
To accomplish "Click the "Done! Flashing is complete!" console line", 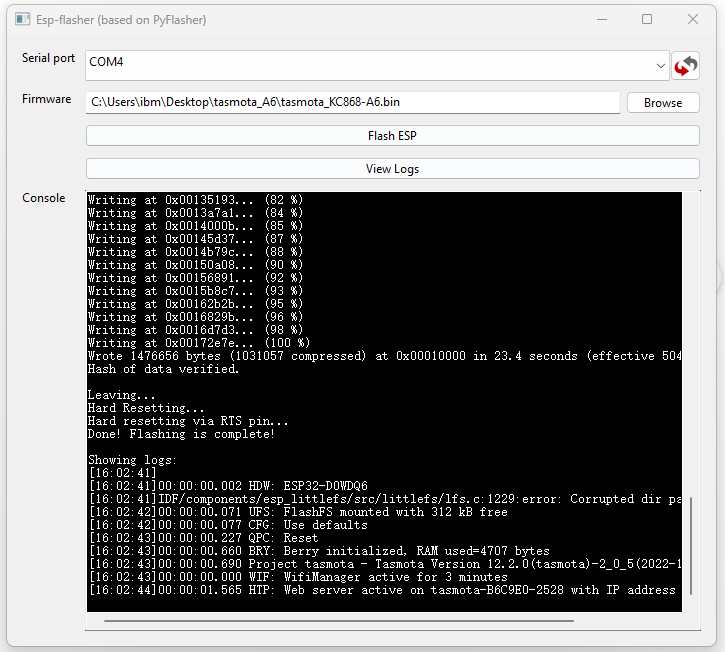I will coord(180,434).
